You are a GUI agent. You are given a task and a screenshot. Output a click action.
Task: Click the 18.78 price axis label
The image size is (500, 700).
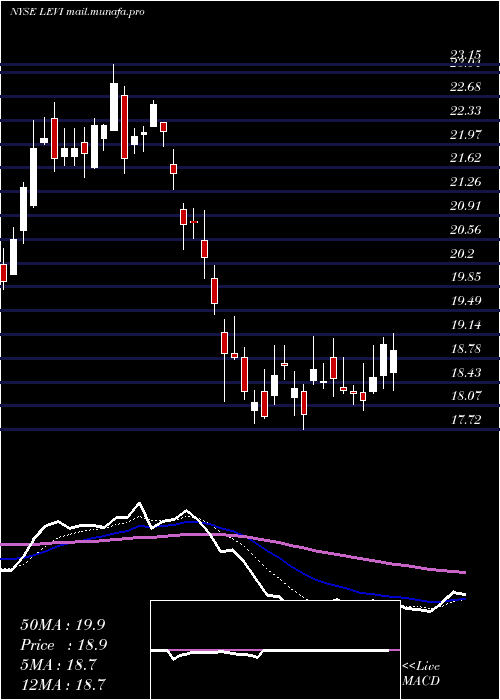point(466,348)
